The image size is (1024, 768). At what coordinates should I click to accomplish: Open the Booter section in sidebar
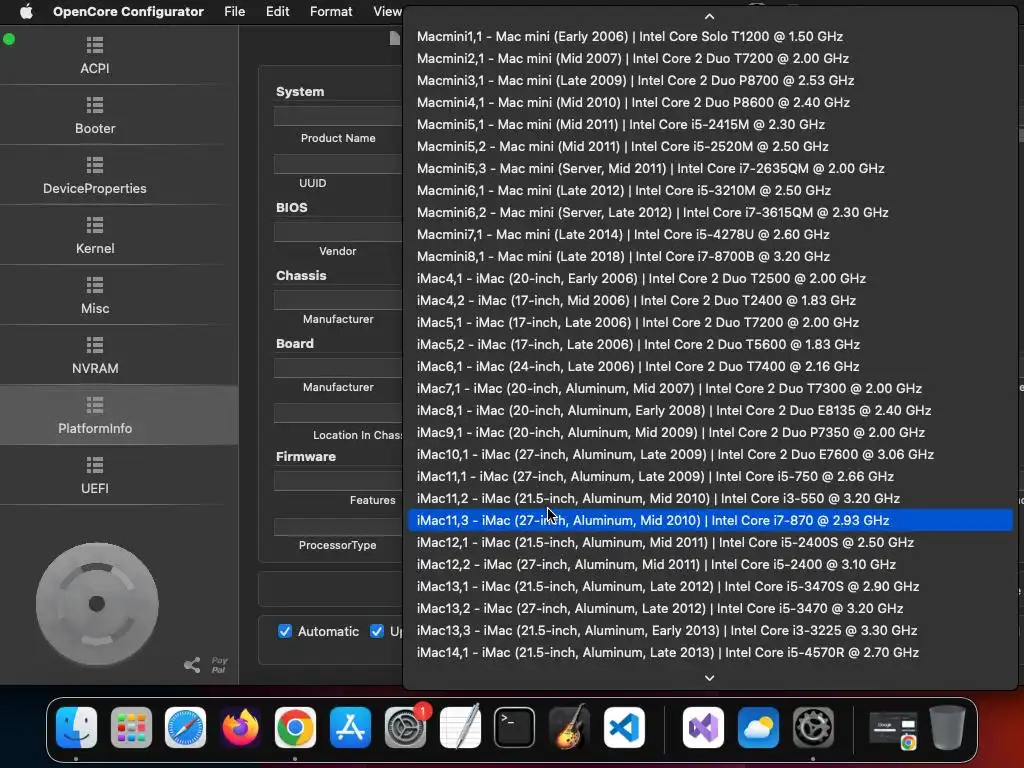click(x=95, y=116)
